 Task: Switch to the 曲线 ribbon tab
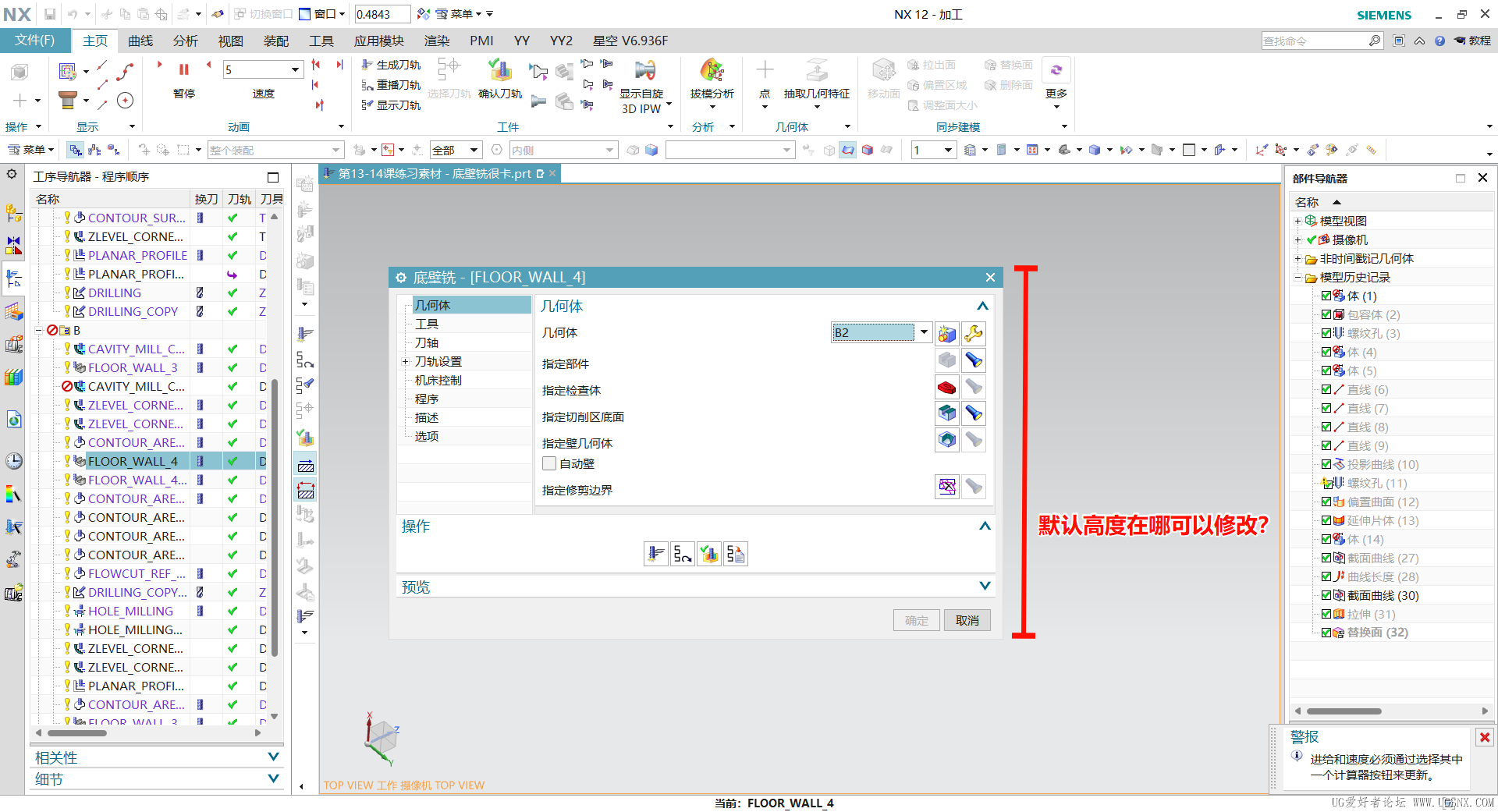click(140, 41)
